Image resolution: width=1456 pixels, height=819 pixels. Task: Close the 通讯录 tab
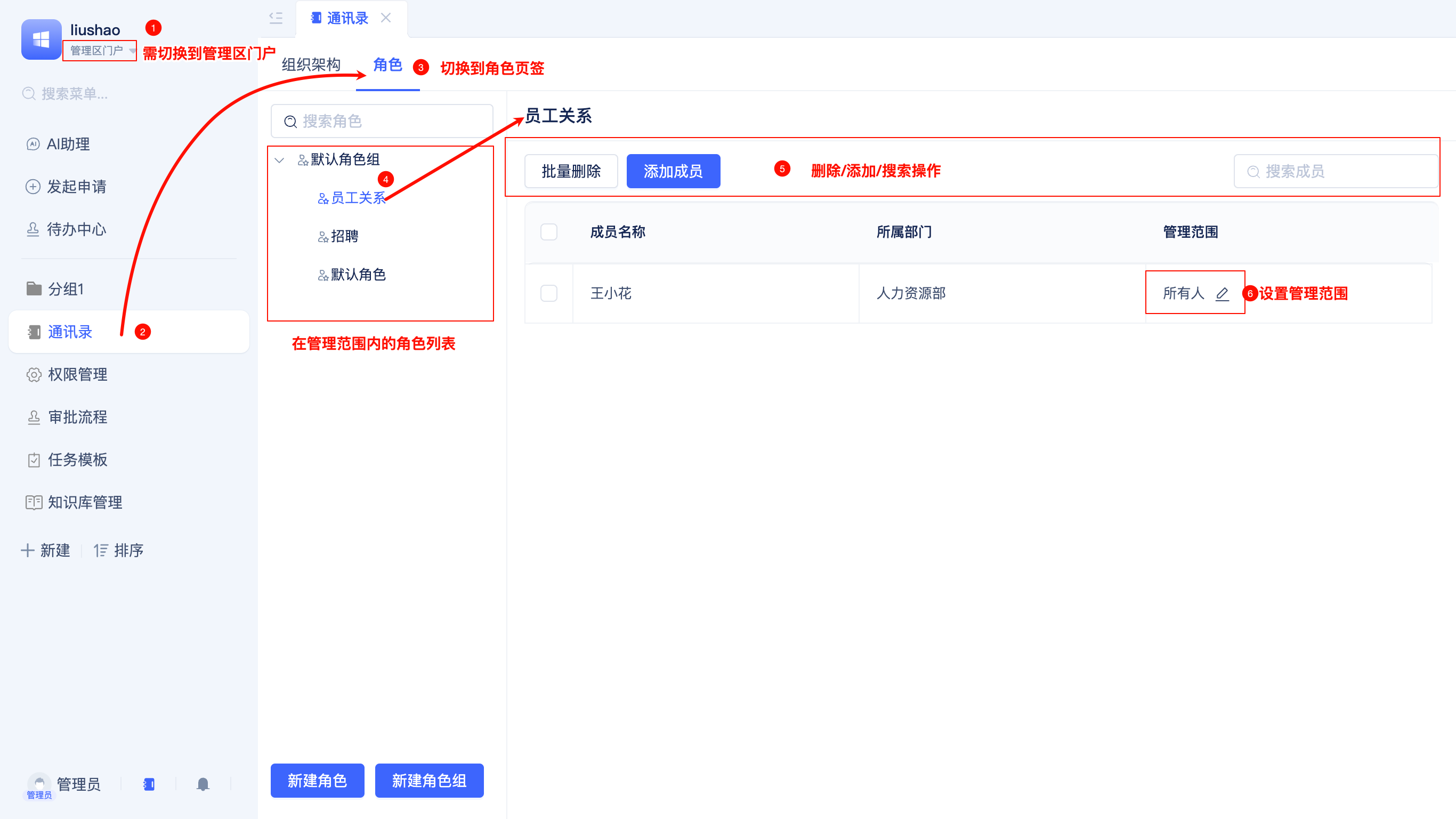(x=386, y=18)
